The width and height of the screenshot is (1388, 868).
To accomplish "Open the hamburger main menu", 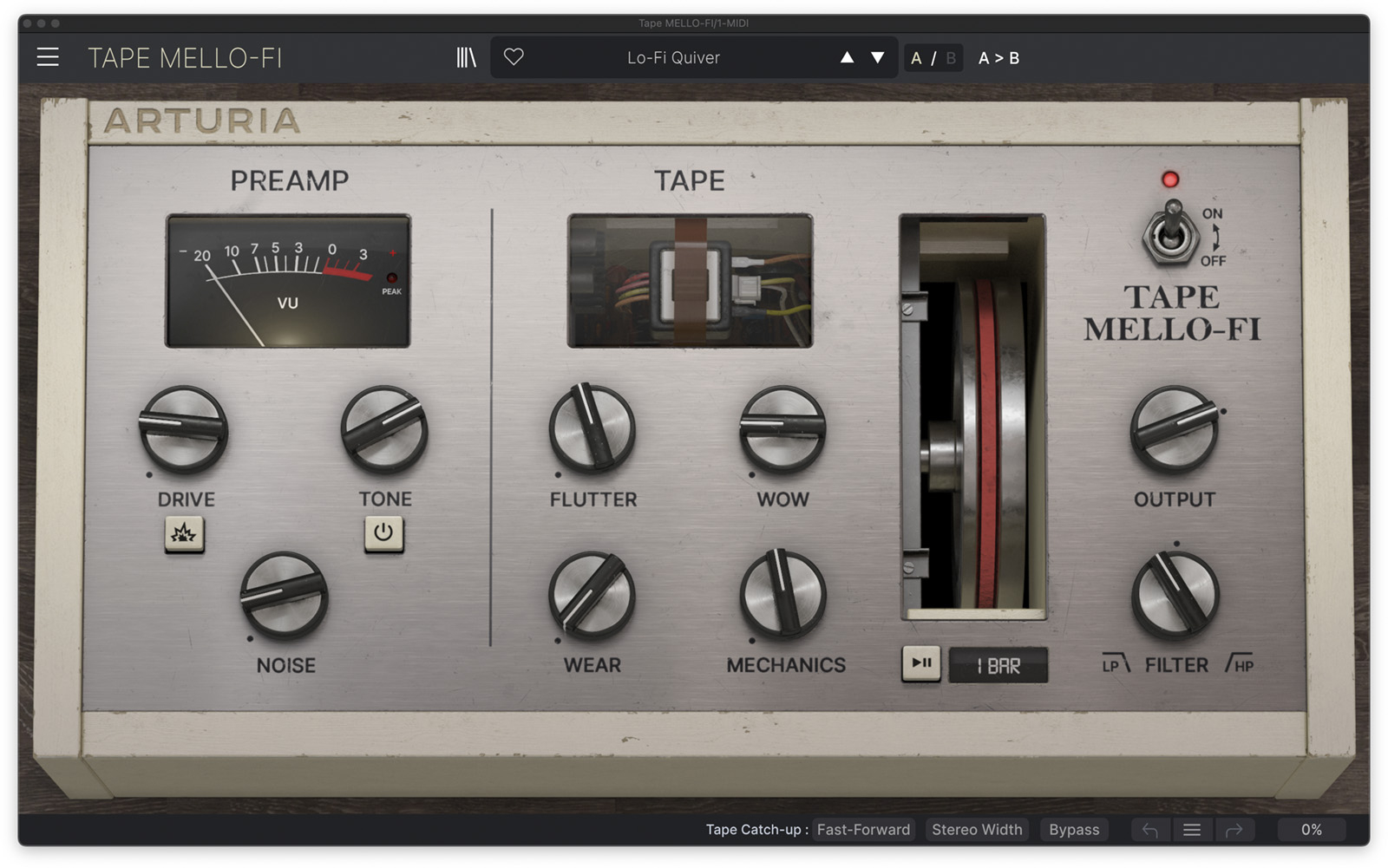I will click(x=48, y=58).
